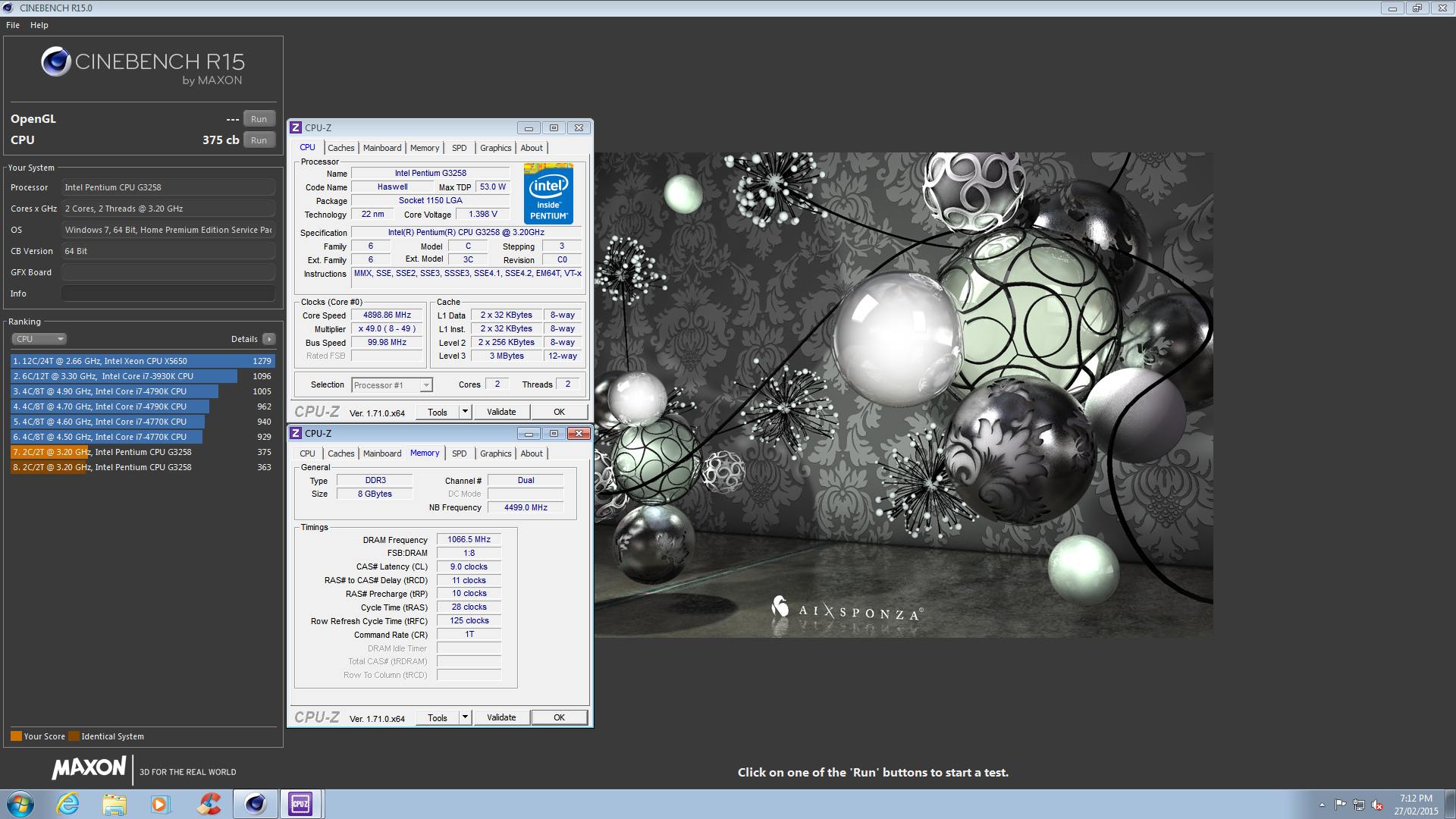Click the Intel Pentium logo in CPU-Z
The image size is (1456, 819).
coord(548,194)
